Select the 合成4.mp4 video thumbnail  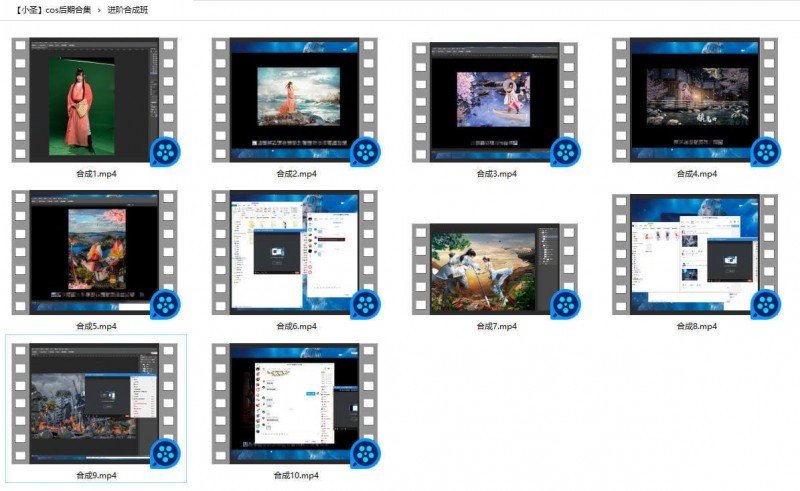(696, 98)
